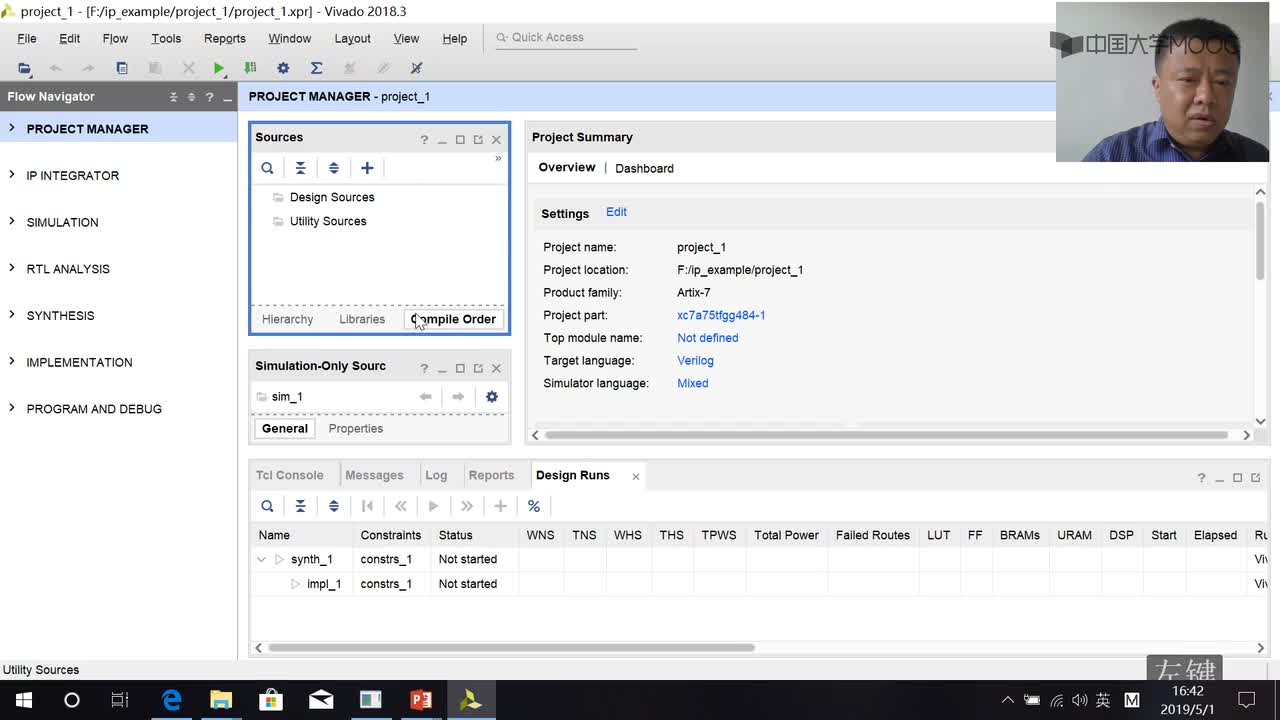Image resolution: width=1280 pixels, height=720 pixels.
Task: Open the File menu
Action: click(27, 38)
